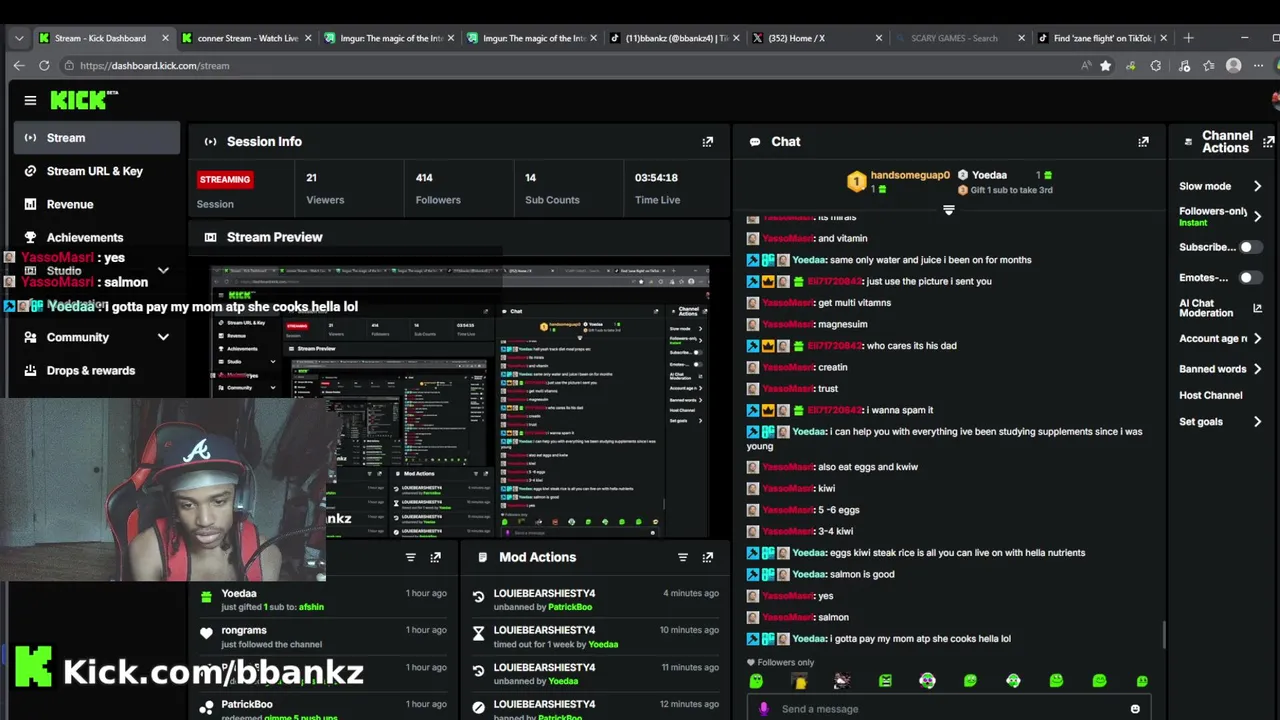Filter the activity feed list

410,557
